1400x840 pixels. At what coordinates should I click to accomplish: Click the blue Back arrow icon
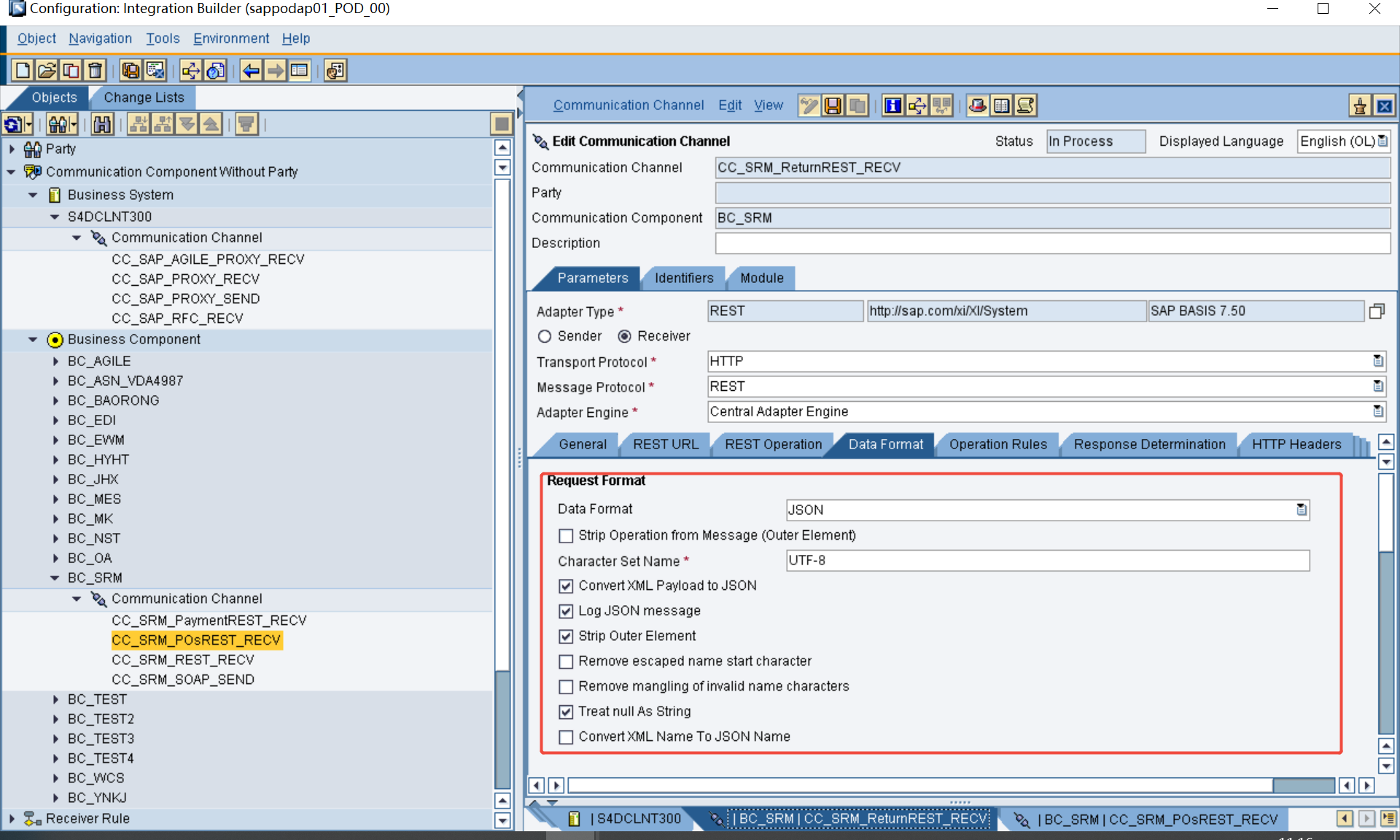tap(251, 71)
